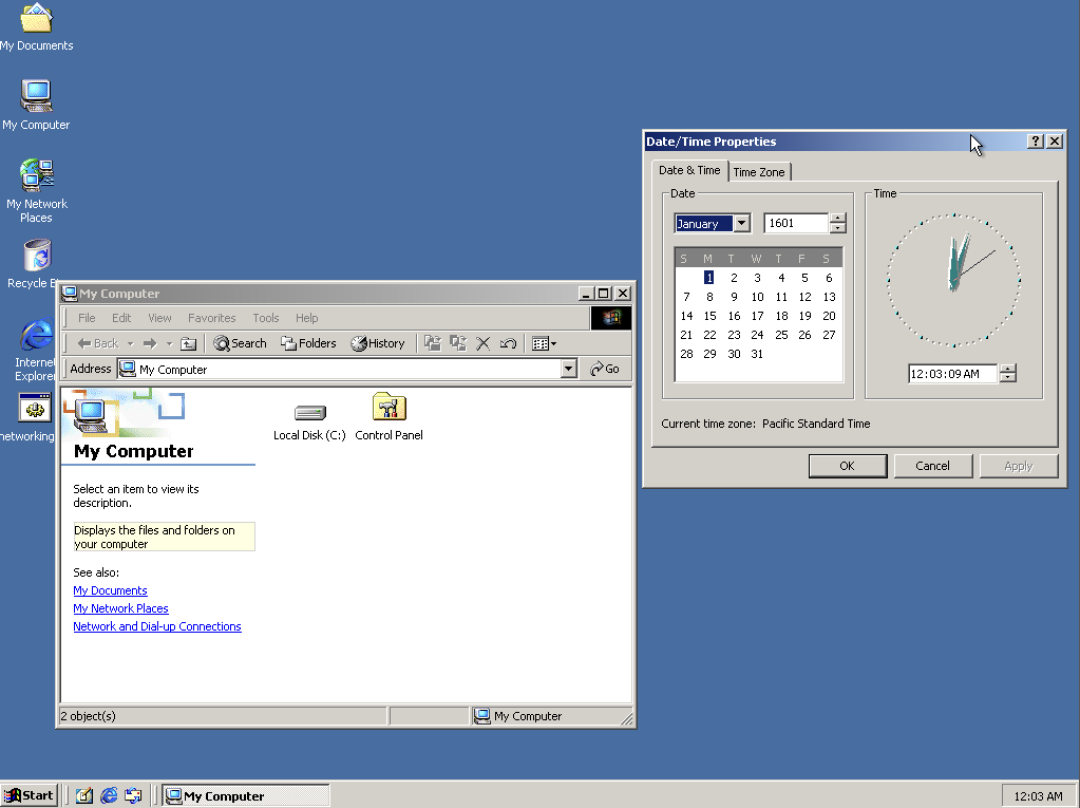The width and height of the screenshot is (1080, 808).
Task: Open the Favorites menu
Action: tap(211, 318)
